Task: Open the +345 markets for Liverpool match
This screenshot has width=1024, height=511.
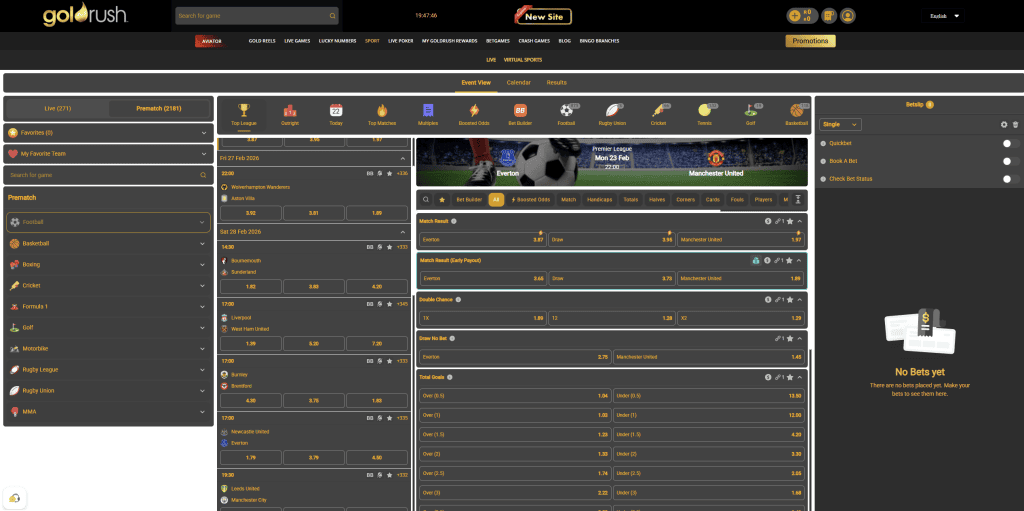Action: [x=403, y=304]
